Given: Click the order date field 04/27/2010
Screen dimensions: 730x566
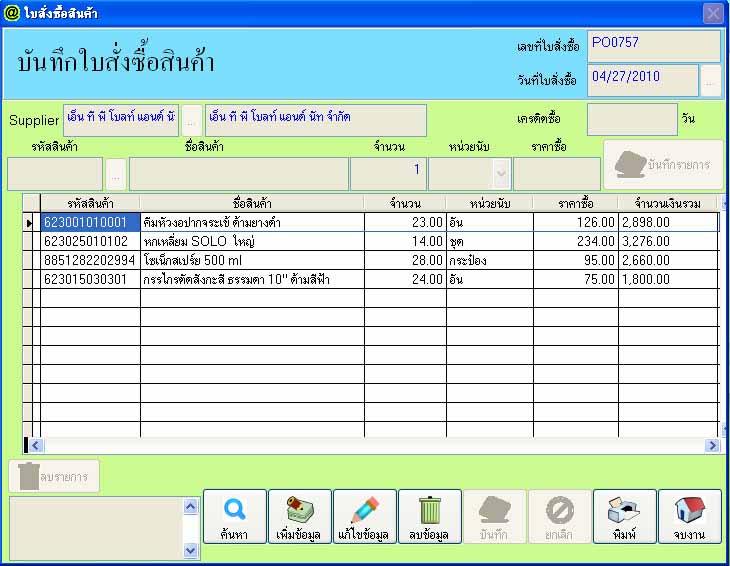Looking at the screenshot, I should coord(642,81).
